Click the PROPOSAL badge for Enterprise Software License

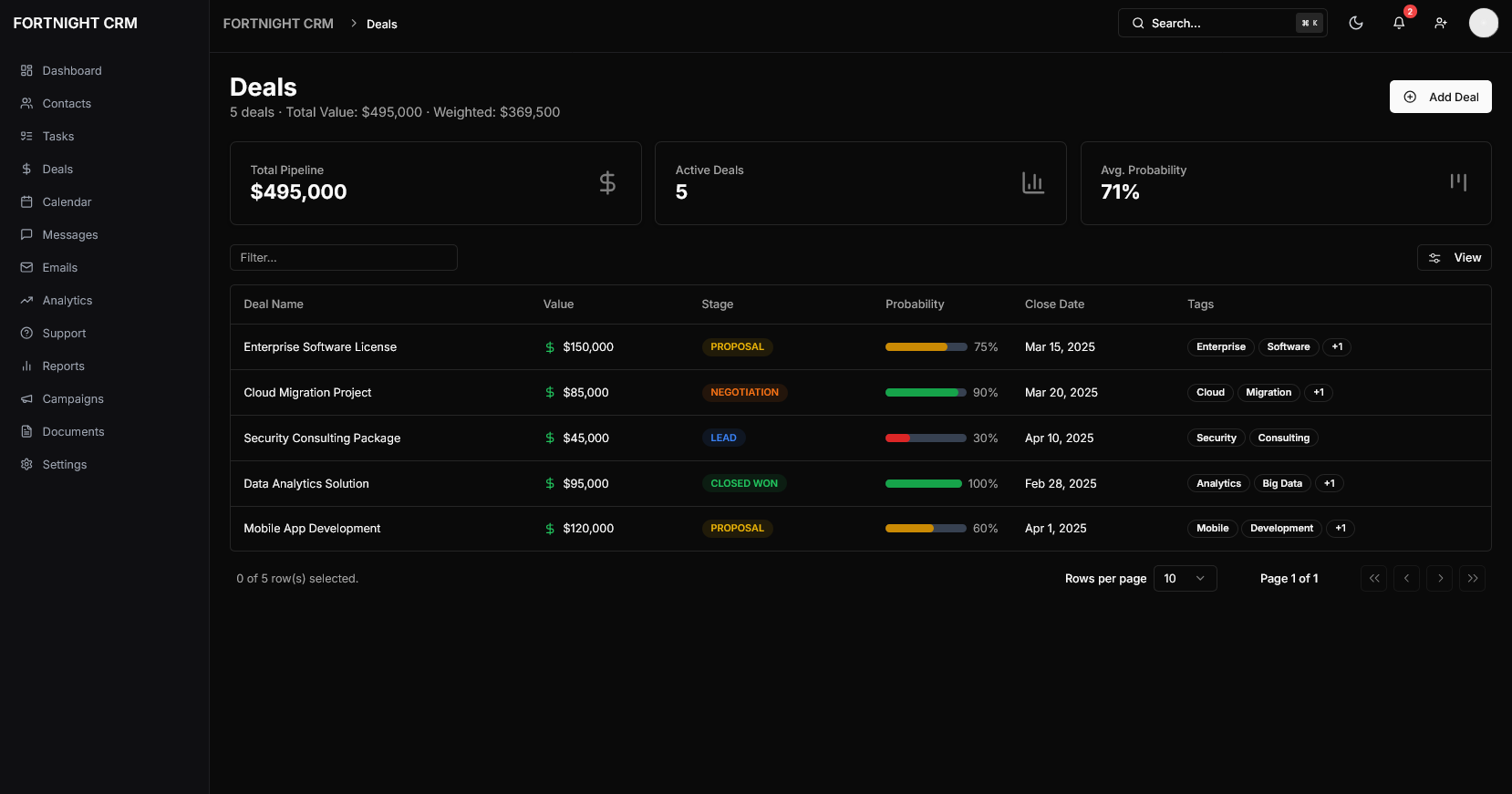(737, 347)
